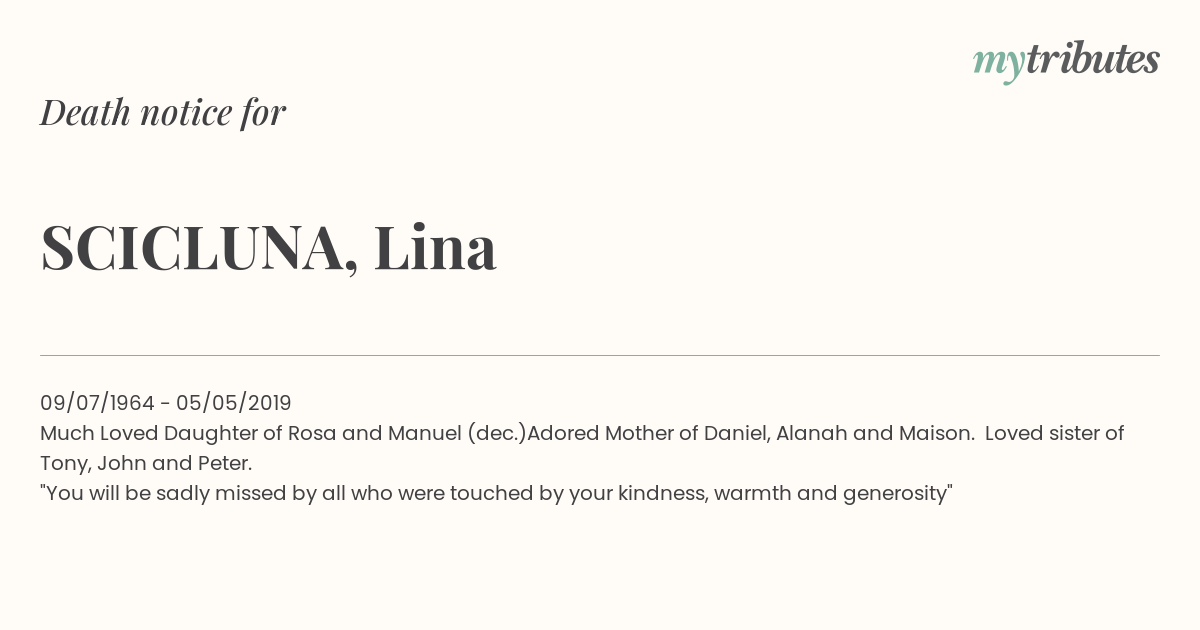Click the birth date 09/07/1964
1200x630 pixels.
click(x=97, y=403)
